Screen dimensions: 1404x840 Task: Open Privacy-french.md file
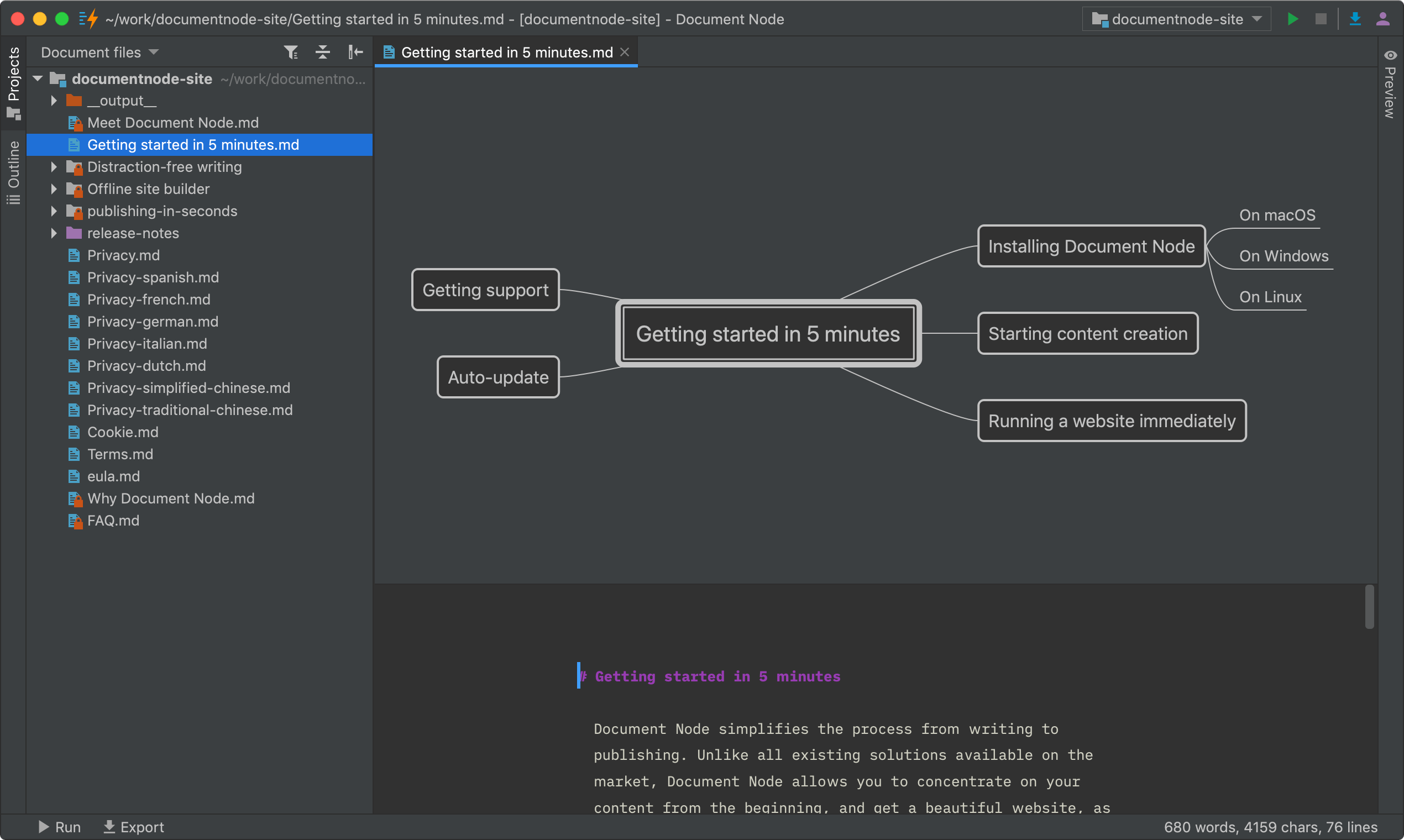point(149,300)
